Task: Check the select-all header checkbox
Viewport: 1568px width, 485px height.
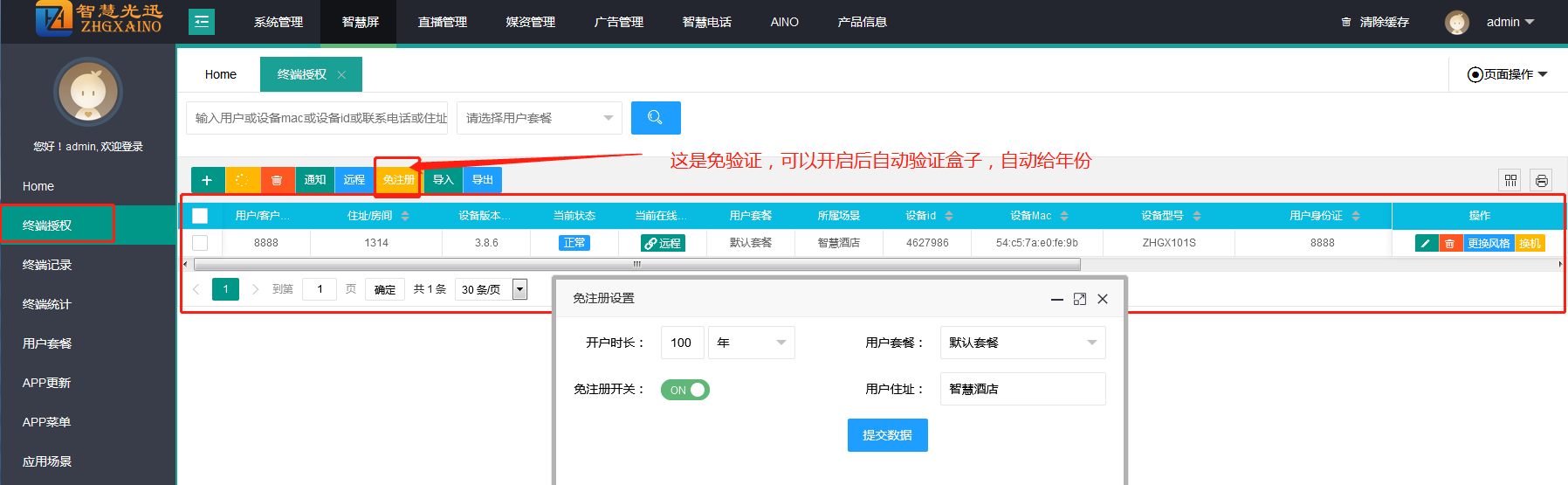Action: 200,216
